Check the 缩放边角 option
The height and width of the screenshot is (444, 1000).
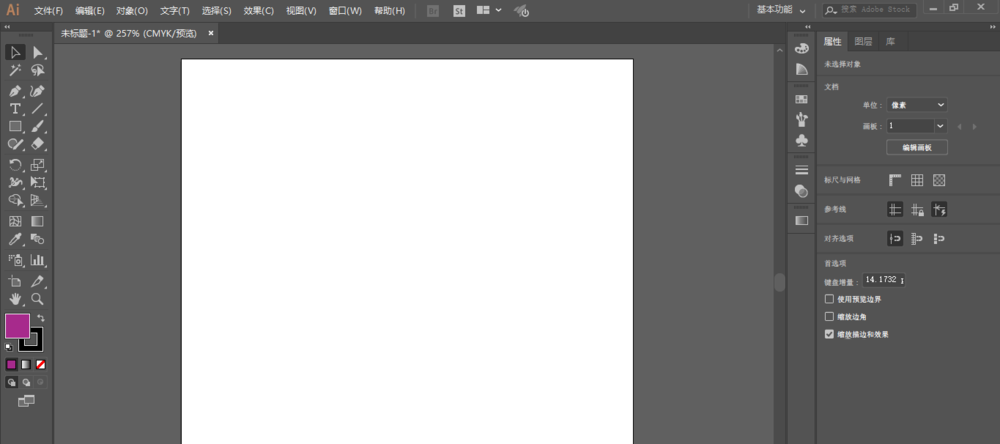point(829,316)
